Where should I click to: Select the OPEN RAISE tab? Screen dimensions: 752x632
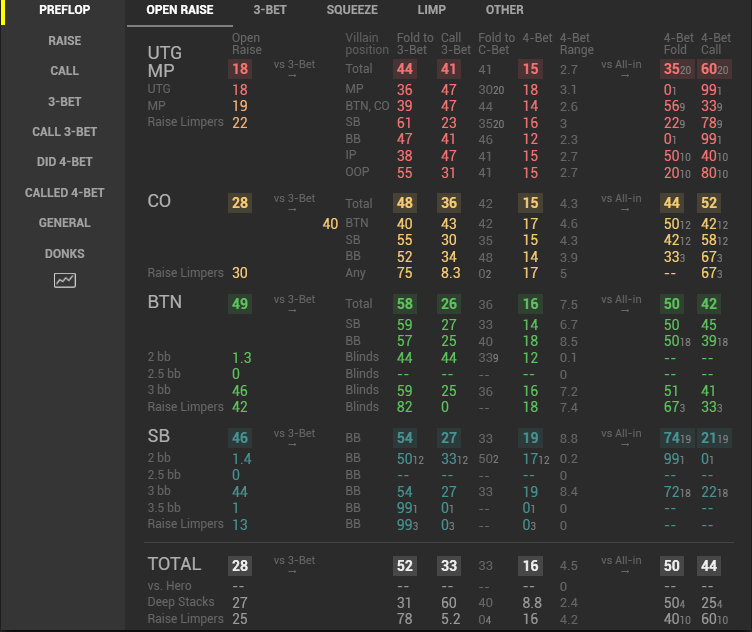(x=180, y=10)
